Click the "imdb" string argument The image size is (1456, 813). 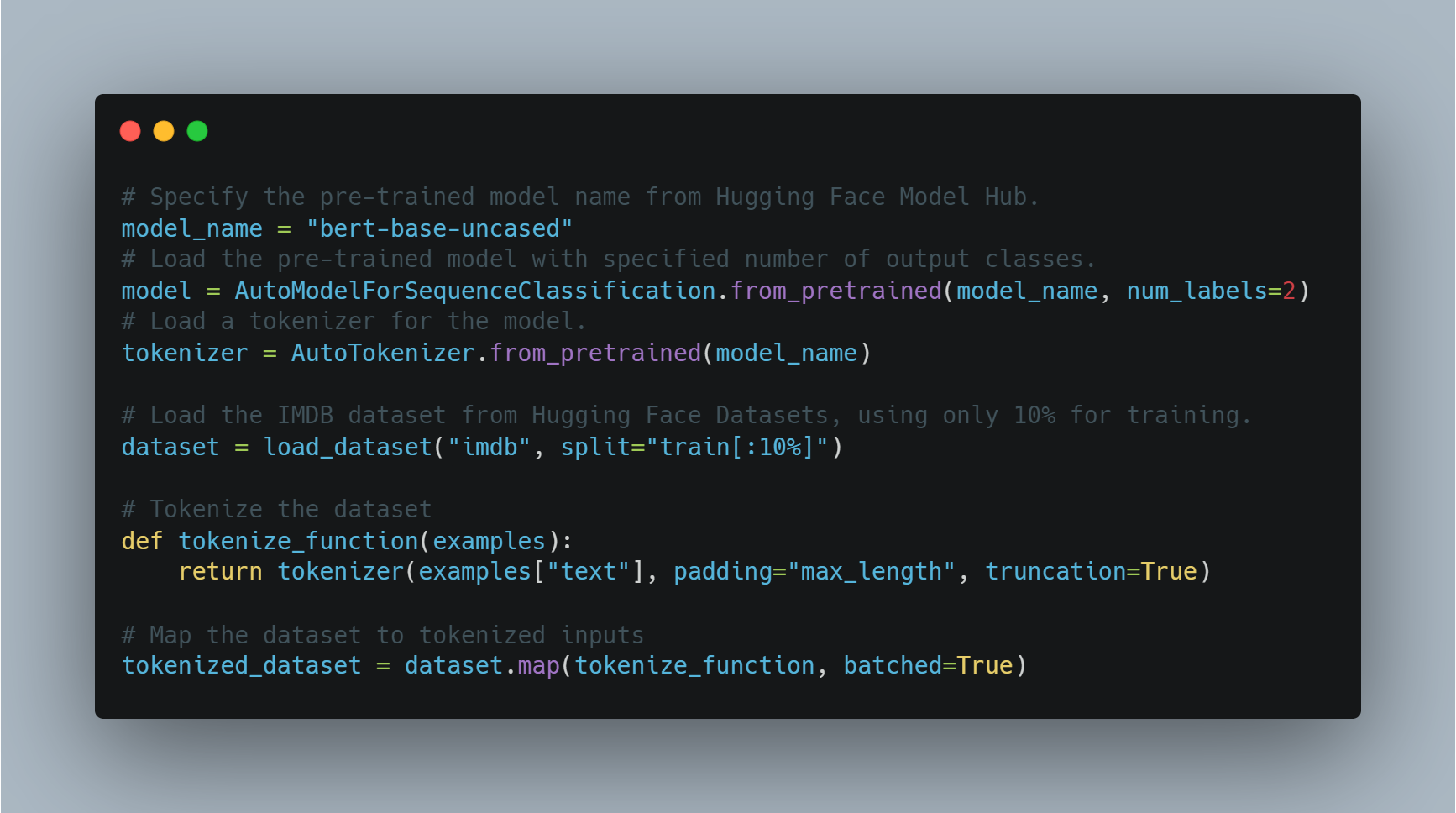[490, 447]
